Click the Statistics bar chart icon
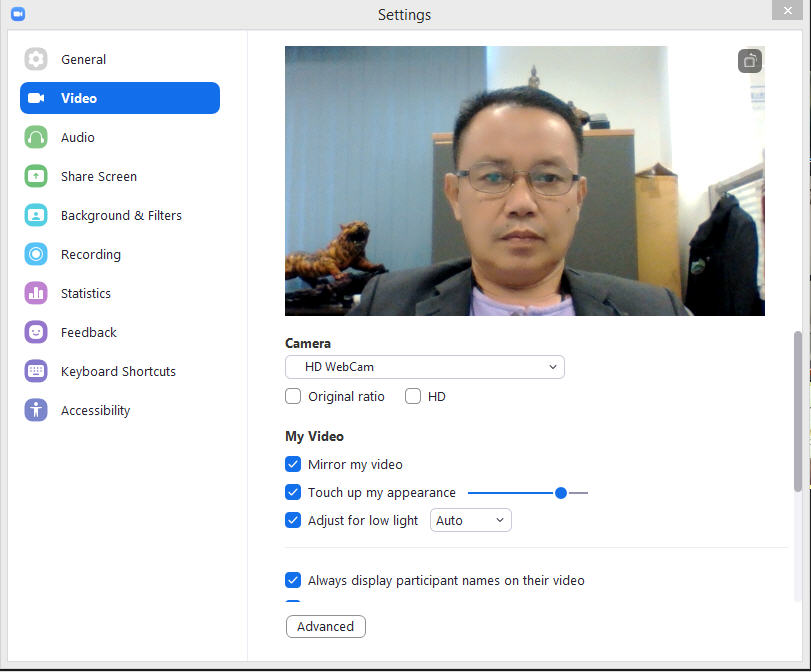 36,293
